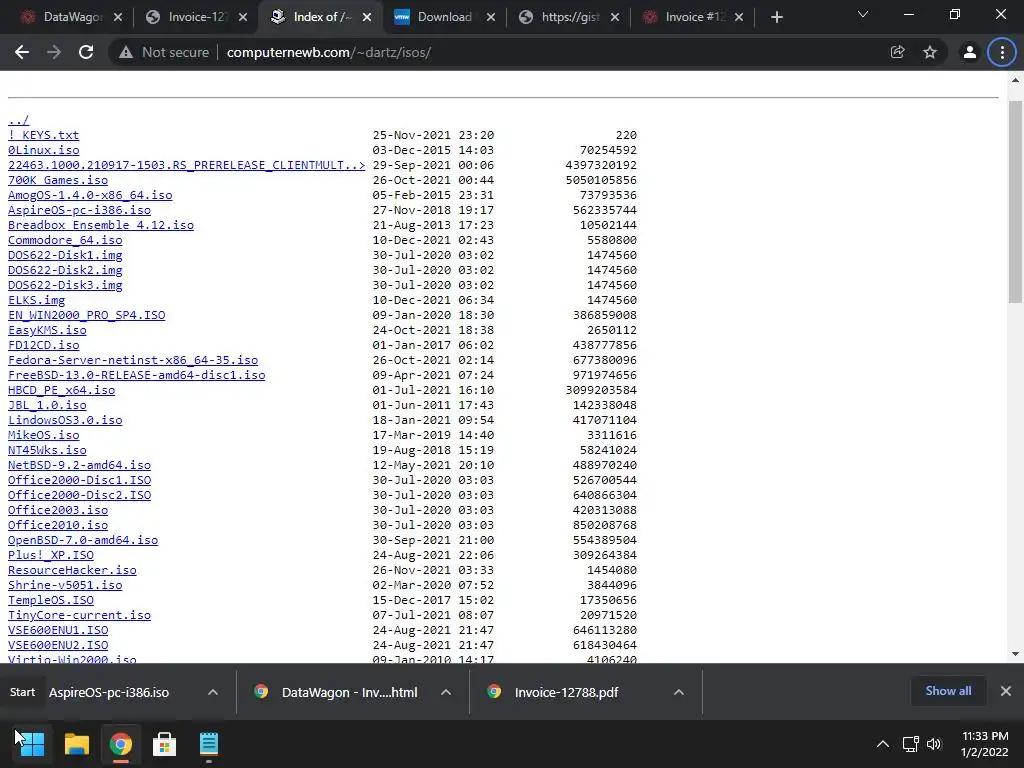This screenshot has height=768, width=1024.
Task: Click the scrollbar down arrow
Action: (1015, 654)
